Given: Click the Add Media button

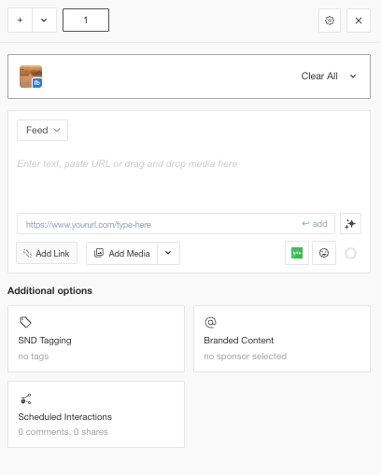Looking at the screenshot, I should point(122,253).
